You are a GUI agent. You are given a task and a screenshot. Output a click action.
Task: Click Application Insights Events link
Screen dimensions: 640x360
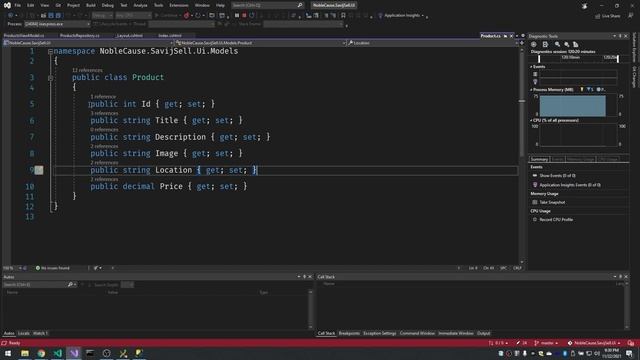[570, 185]
